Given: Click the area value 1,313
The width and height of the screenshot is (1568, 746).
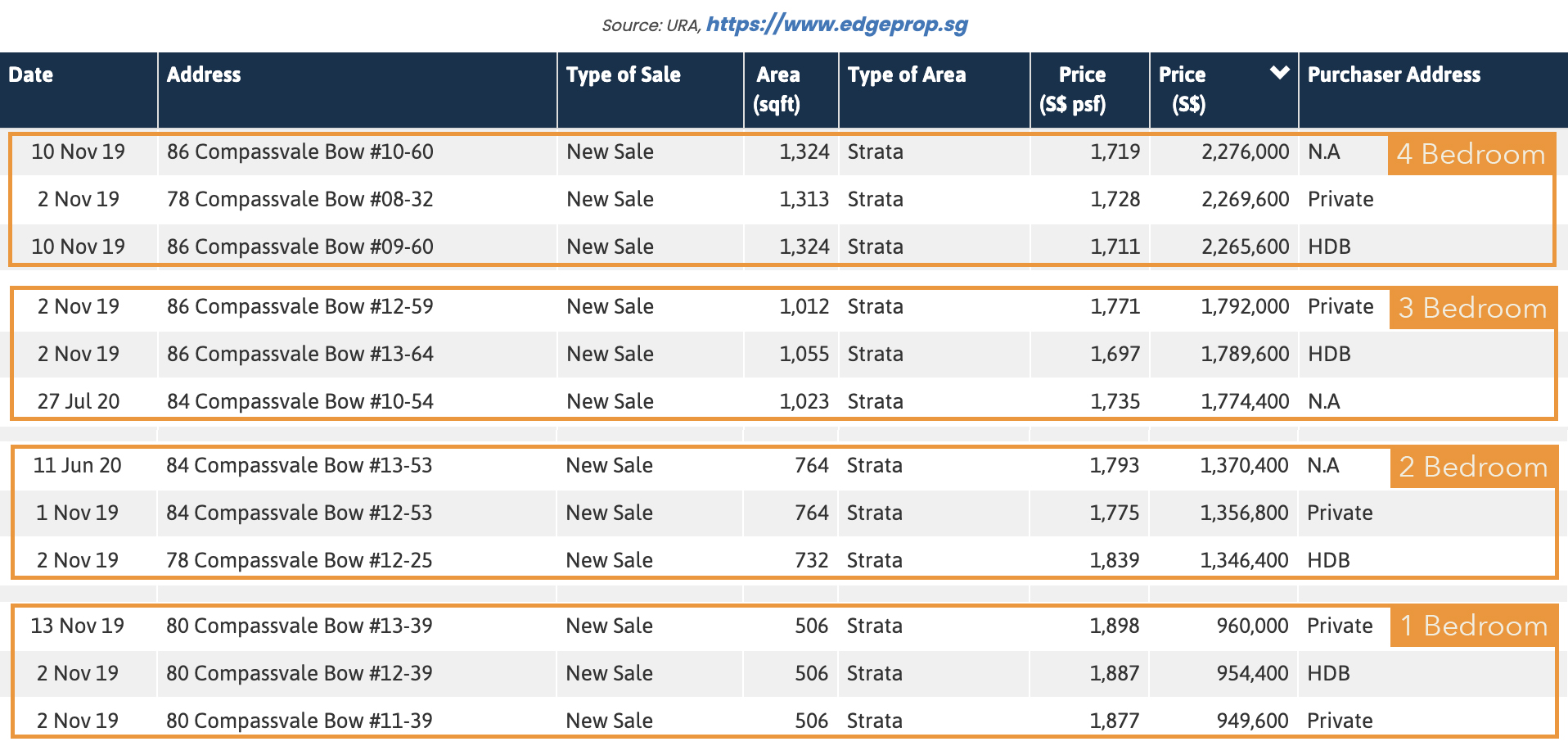Looking at the screenshot, I should tap(804, 199).
